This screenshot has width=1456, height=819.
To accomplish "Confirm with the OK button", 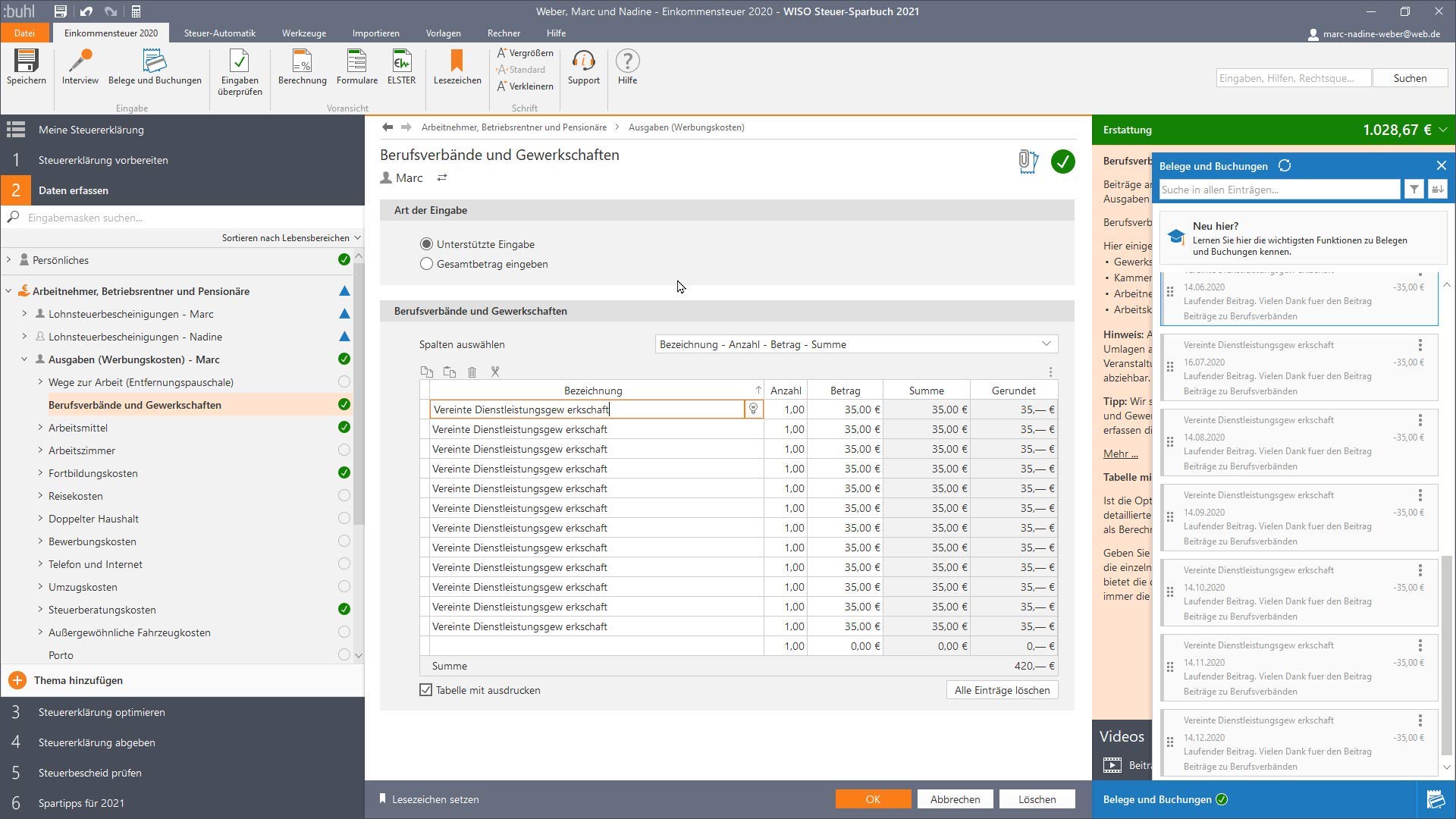I will 873,799.
